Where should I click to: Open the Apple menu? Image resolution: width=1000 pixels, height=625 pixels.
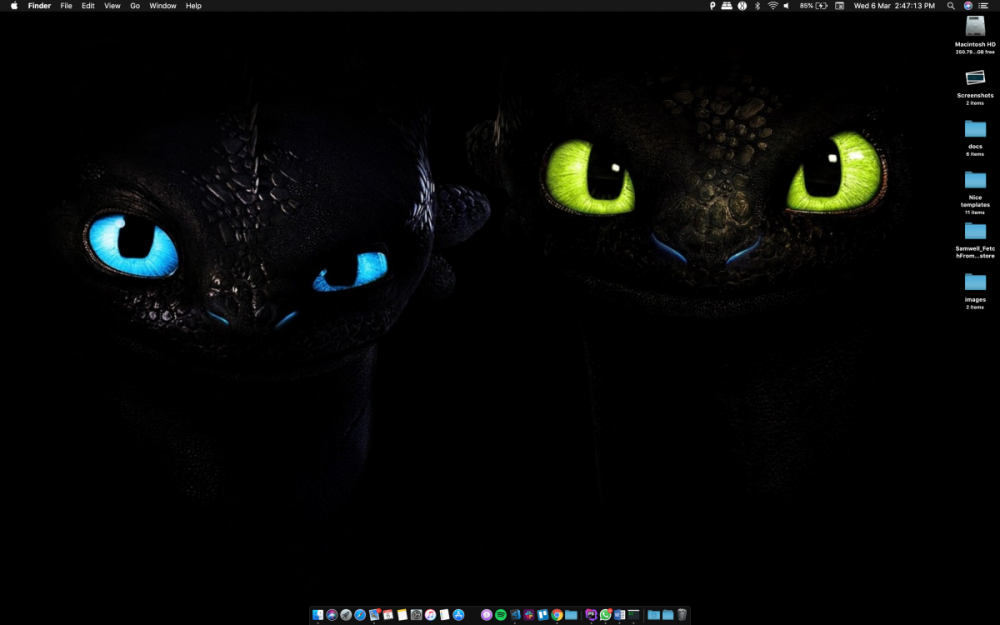click(14, 6)
